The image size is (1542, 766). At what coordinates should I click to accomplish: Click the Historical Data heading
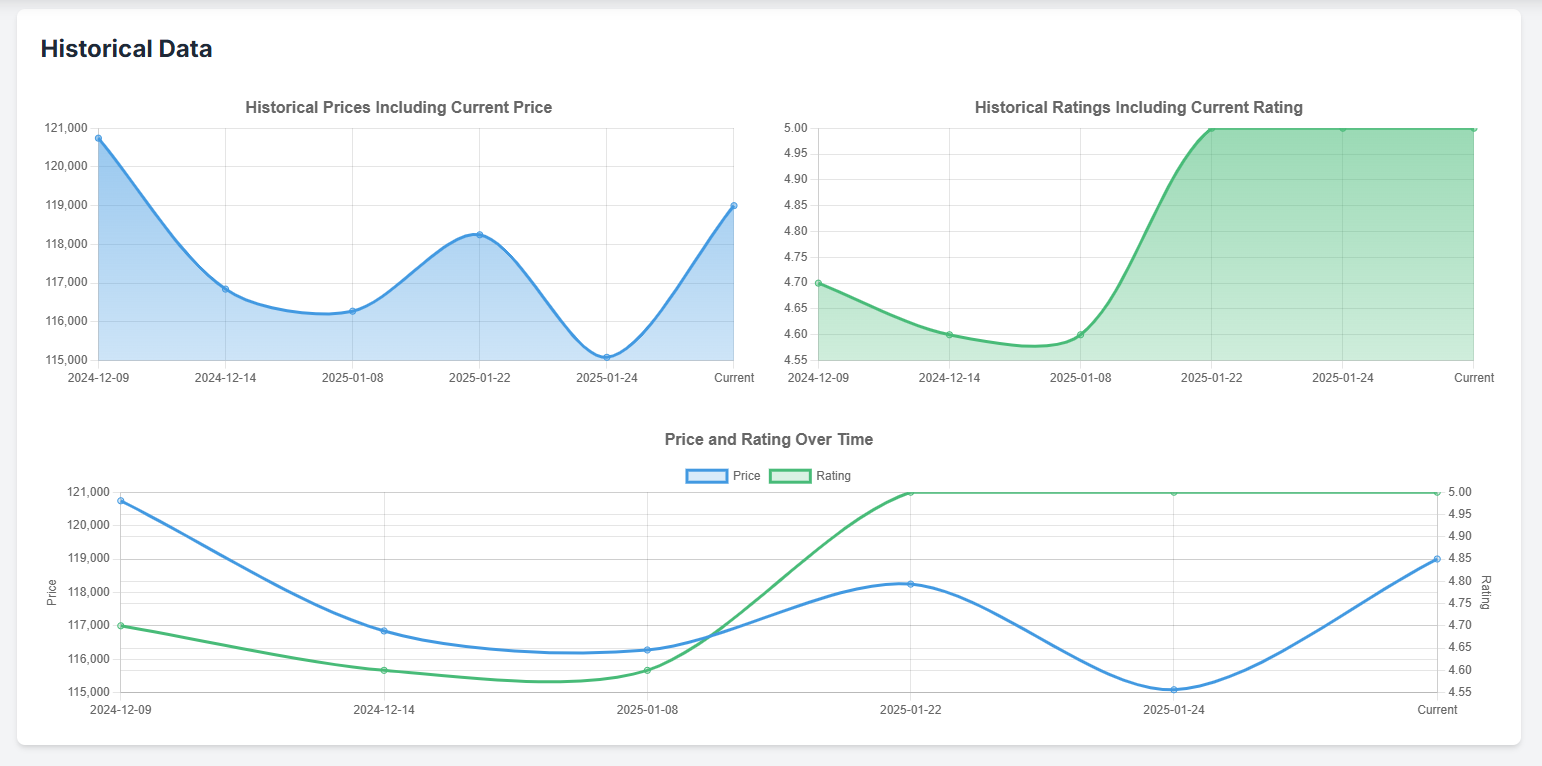126,48
